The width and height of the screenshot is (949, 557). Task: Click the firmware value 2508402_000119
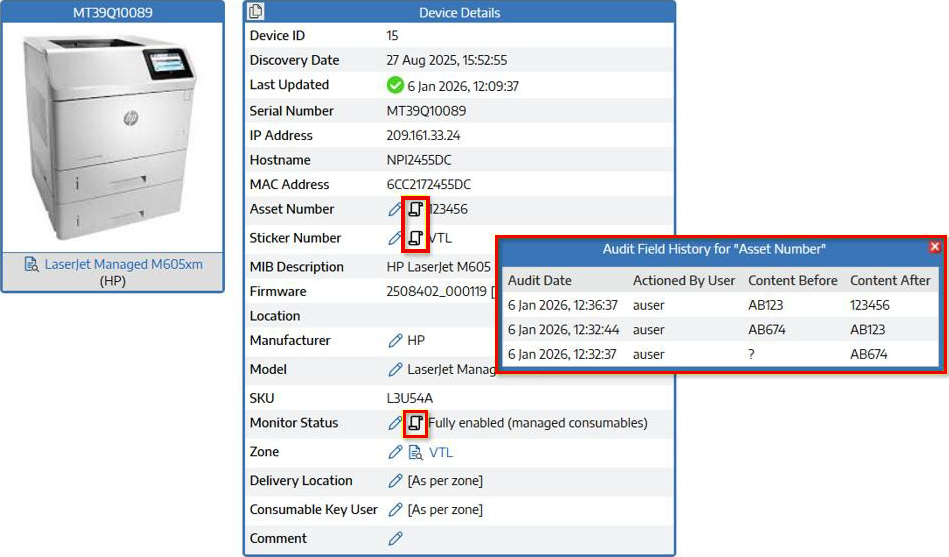tap(436, 291)
